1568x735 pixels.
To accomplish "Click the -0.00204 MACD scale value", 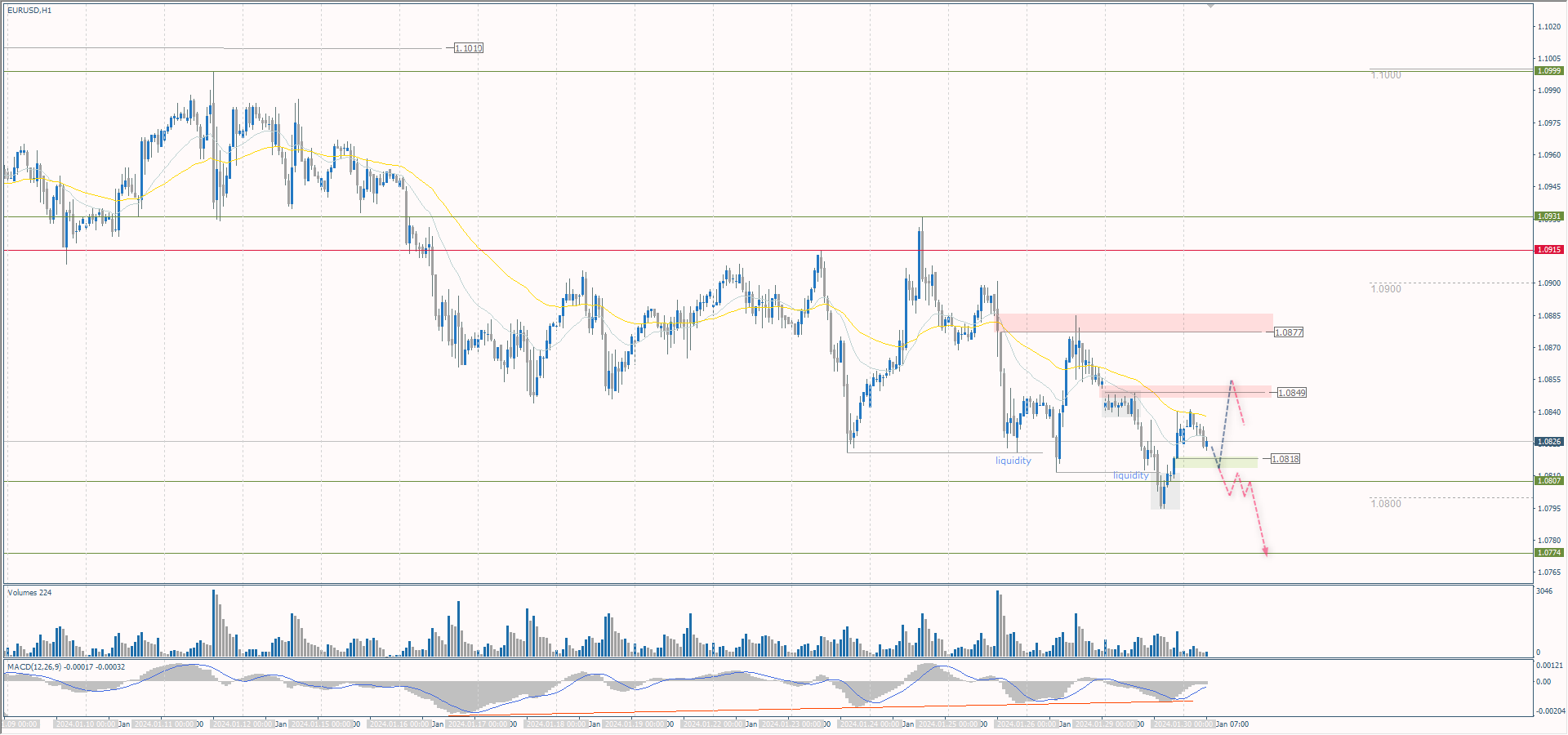I will click(1550, 711).
